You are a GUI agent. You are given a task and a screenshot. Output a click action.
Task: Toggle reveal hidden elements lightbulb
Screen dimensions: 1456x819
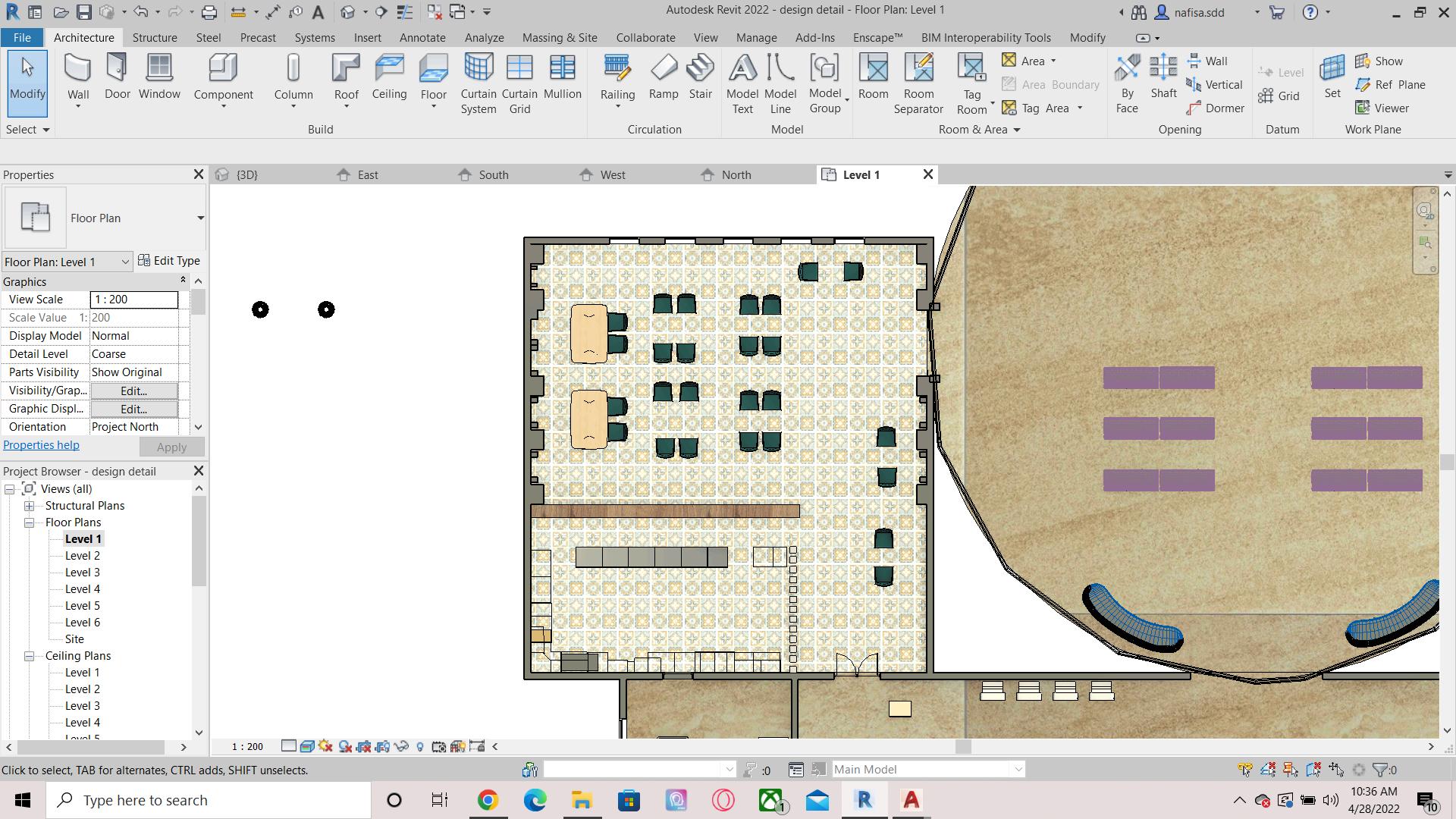pyautogui.click(x=420, y=746)
